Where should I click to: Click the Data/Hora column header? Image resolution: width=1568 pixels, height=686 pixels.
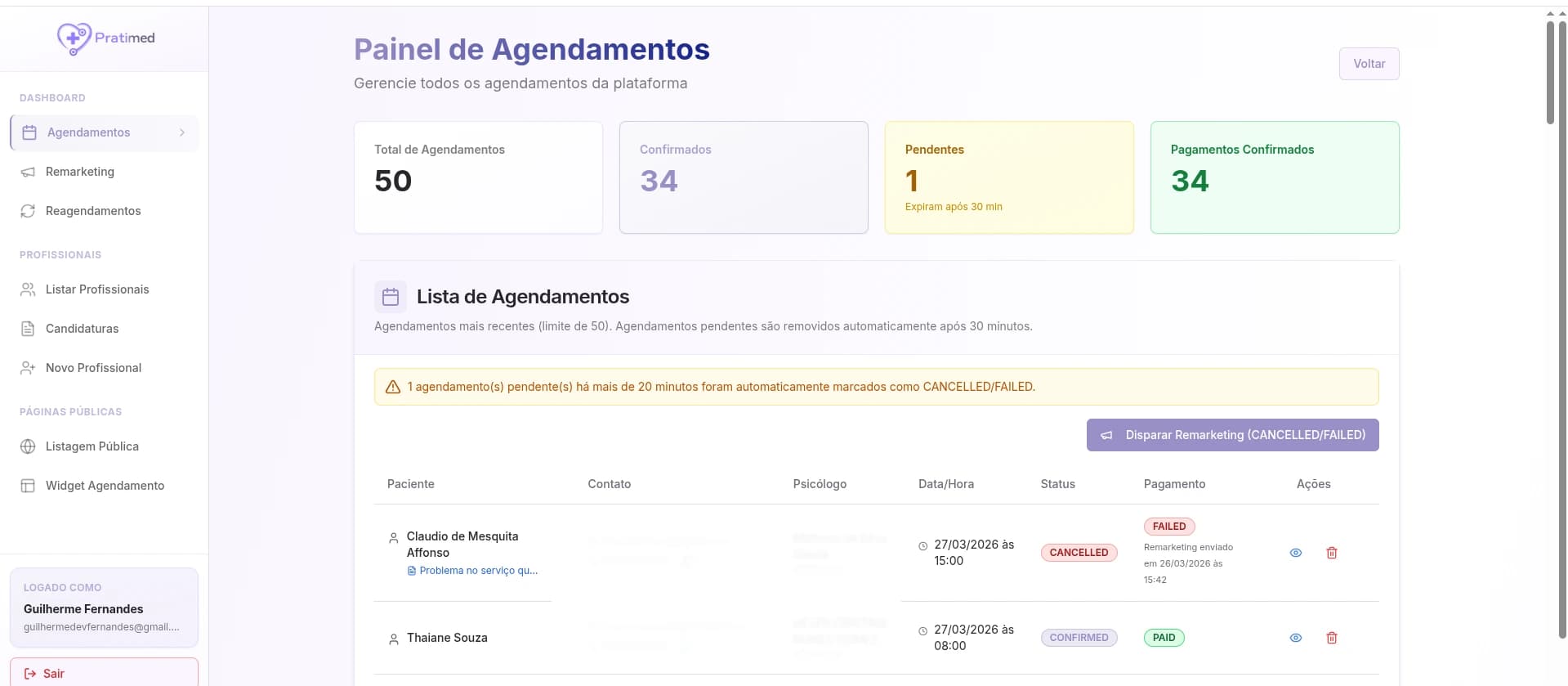coord(946,484)
